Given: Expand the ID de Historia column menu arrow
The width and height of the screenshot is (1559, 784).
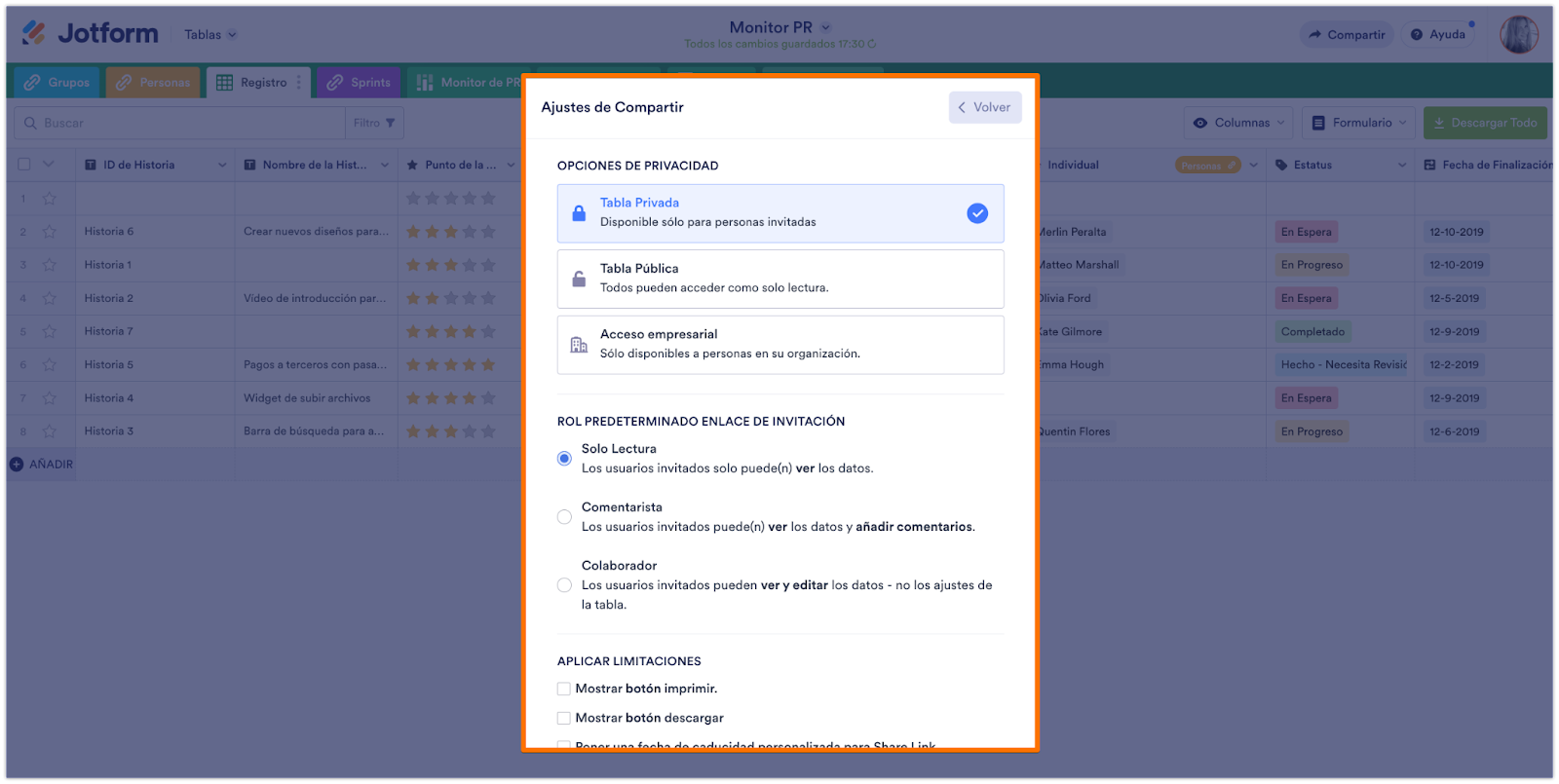Looking at the screenshot, I should point(222,166).
